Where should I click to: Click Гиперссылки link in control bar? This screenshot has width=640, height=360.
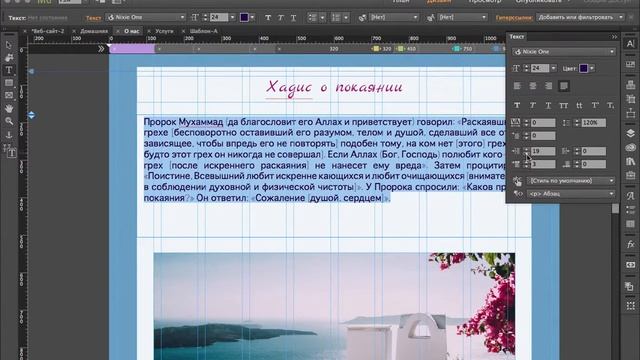click(514, 18)
